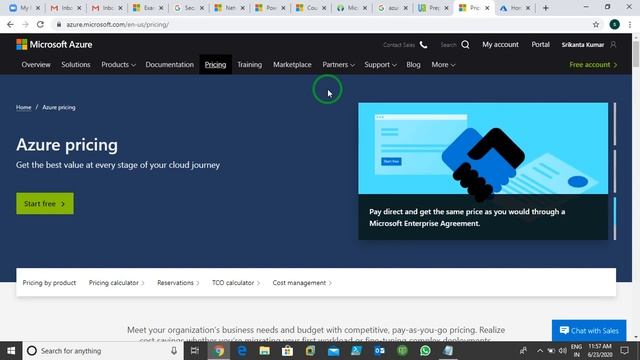This screenshot has height=360, width=640.
Task: Open the TCO calculator link
Action: click(x=236, y=283)
